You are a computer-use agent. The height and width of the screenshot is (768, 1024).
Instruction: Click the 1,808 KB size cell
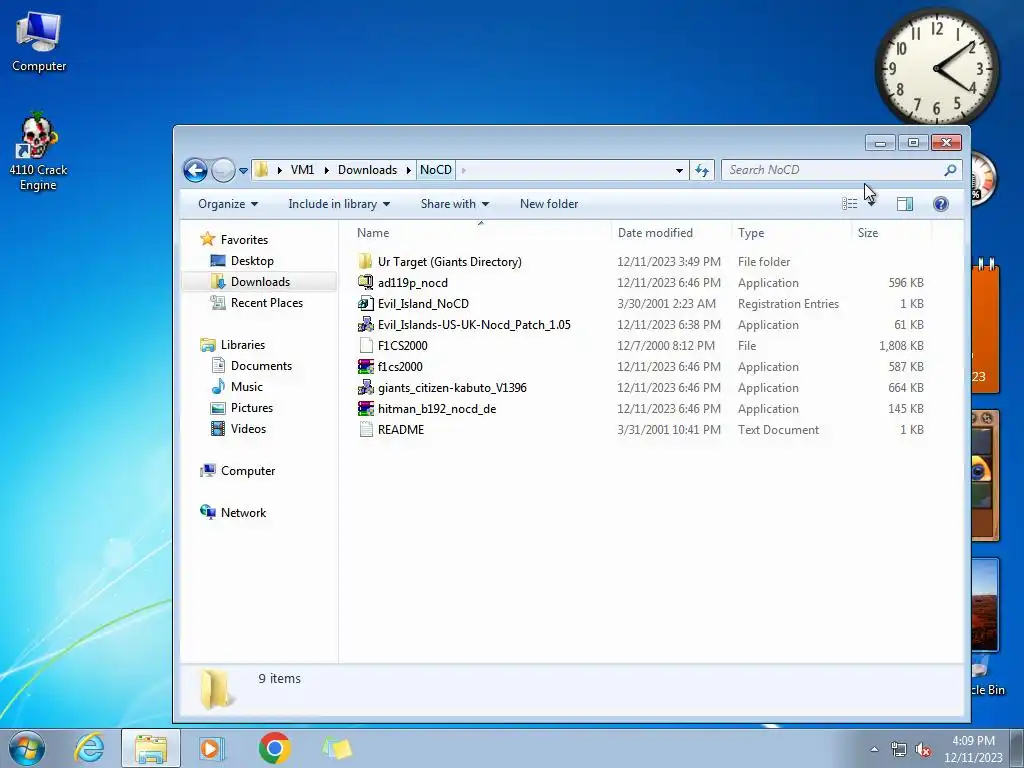[x=901, y=345]
